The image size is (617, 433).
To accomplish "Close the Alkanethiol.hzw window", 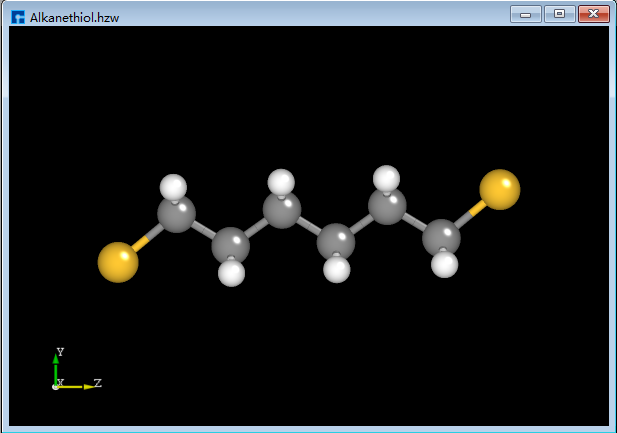I will coord(593,15).
